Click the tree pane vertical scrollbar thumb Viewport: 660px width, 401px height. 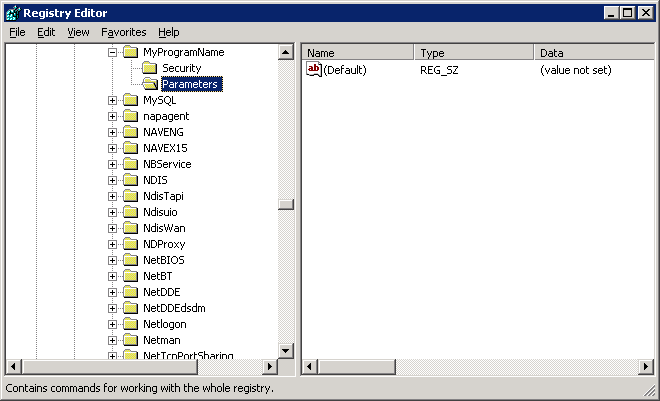[x=286, y=204]
